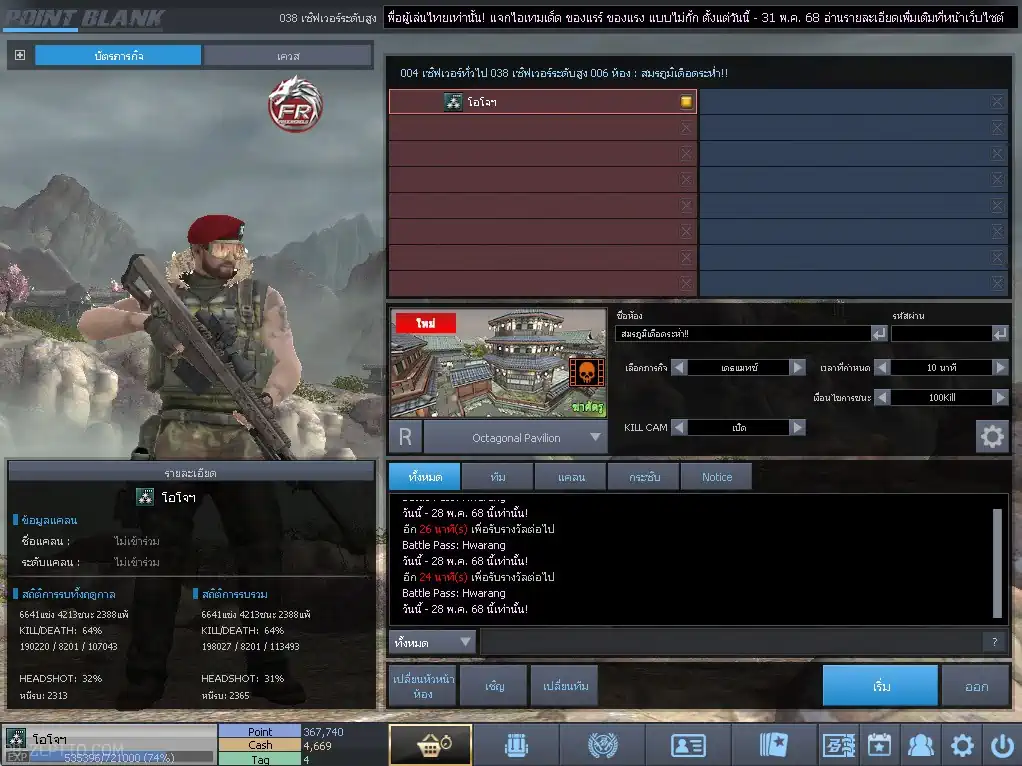The height and width of the screenshot is (766, 1022).
Task: Switch to the Notice chat tab
Action: [x=716, y=477]
